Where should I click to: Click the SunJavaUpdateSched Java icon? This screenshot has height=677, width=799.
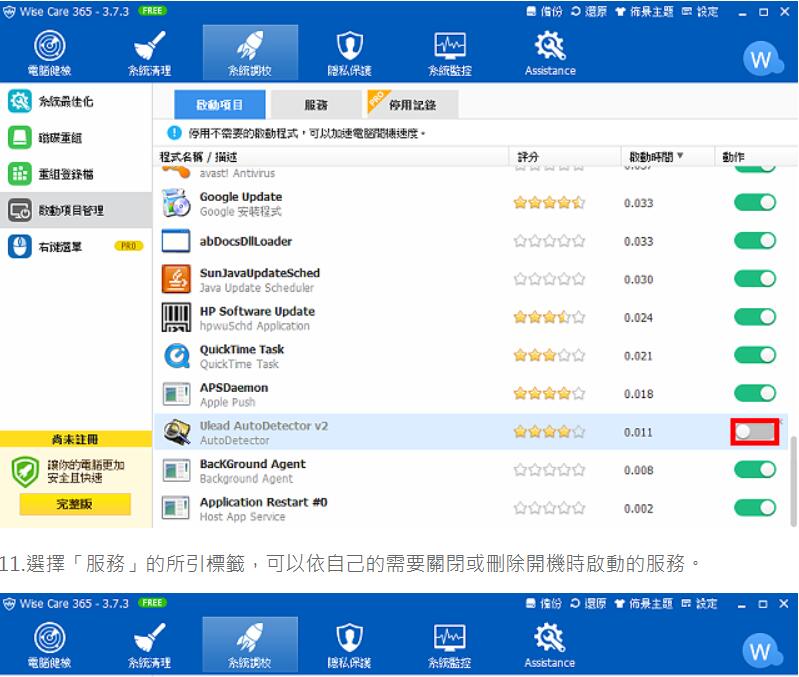pos(176,279)
